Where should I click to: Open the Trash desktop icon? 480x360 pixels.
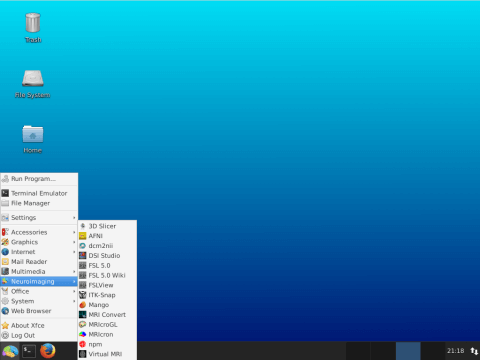click(x=33, y=27)
